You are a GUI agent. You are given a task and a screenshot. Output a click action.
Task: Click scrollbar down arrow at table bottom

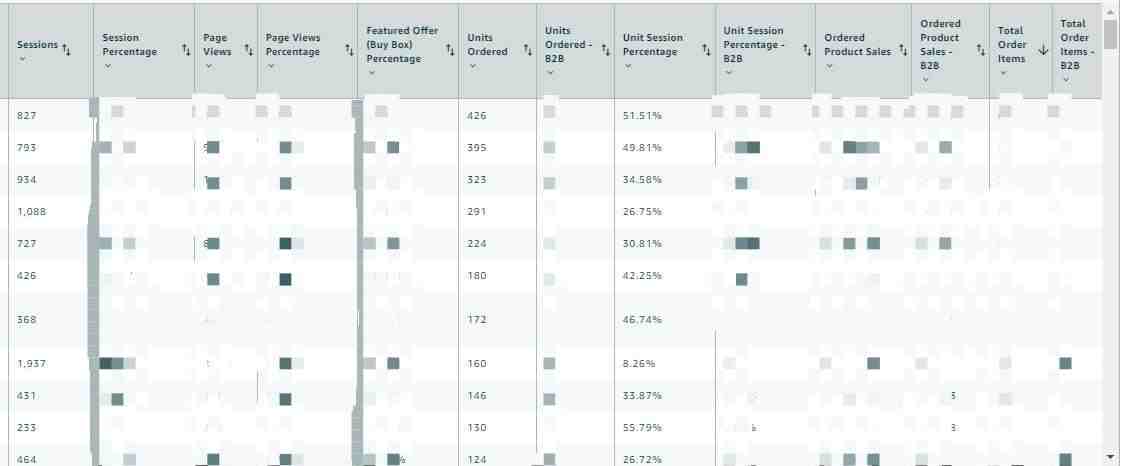point(1111,457)
